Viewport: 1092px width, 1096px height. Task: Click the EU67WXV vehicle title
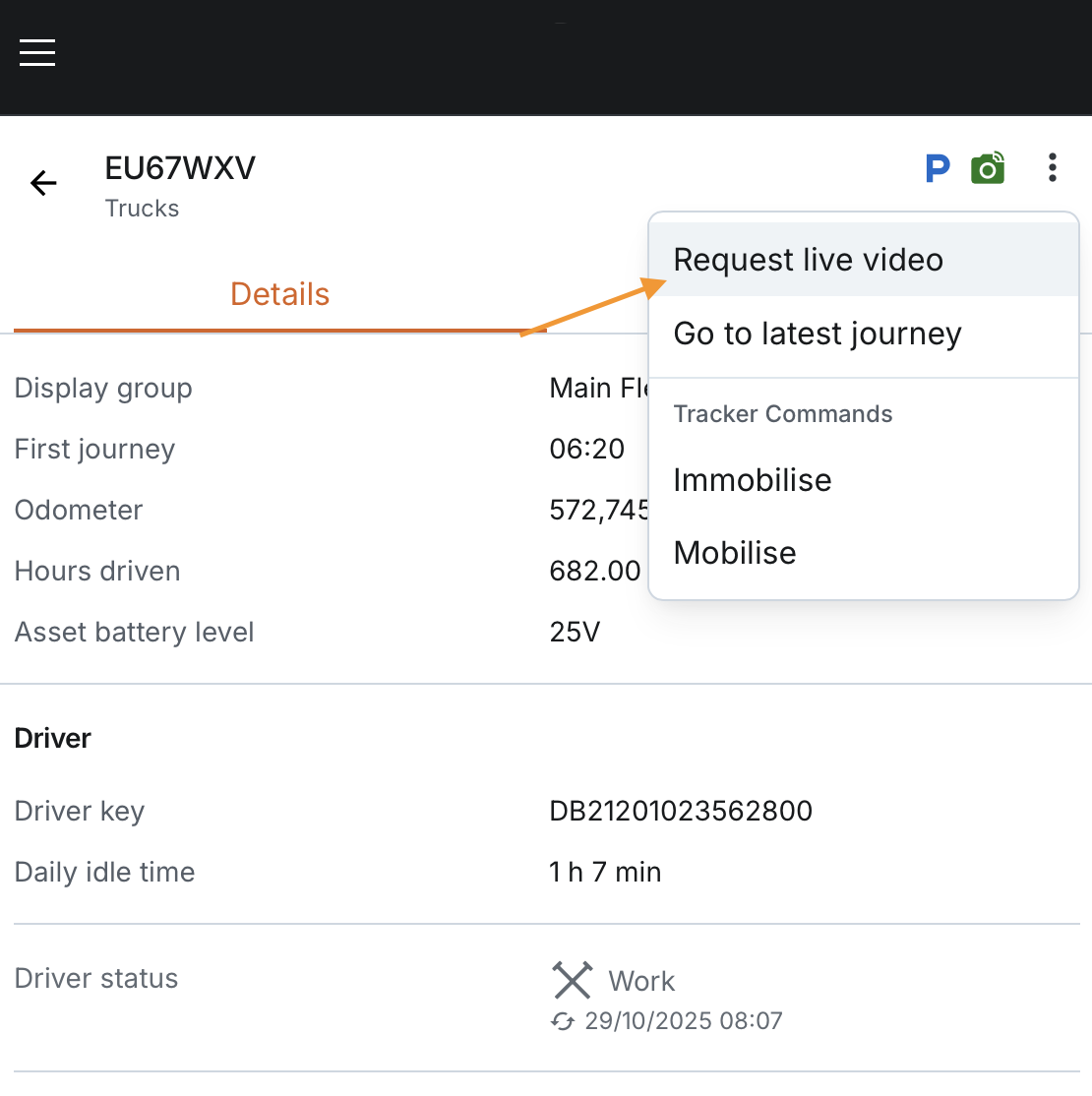point(180,168)
